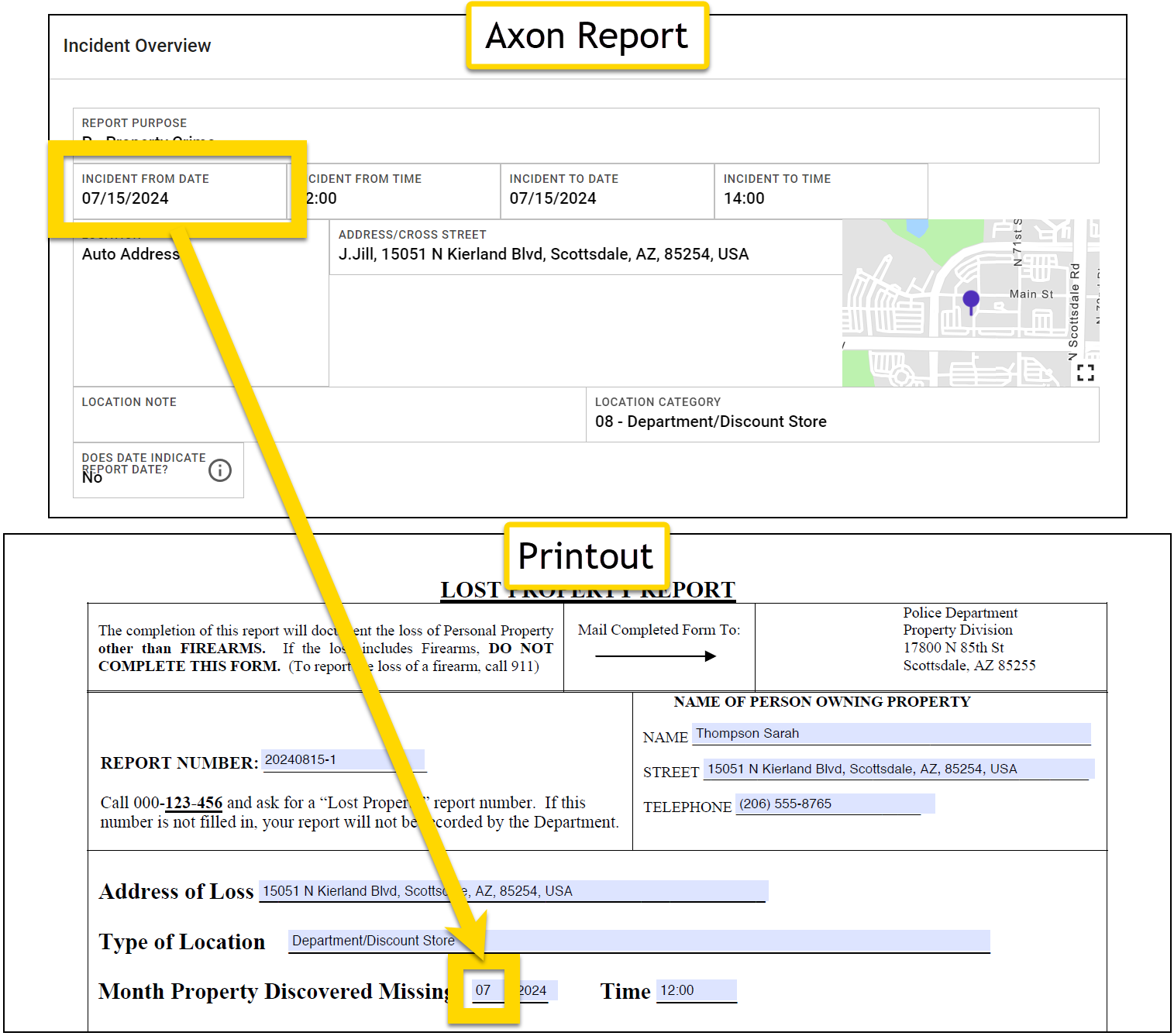Click the Time field showing 12:00
The width and height of the screenshot is (1174, 1036).
pos(695,990)
